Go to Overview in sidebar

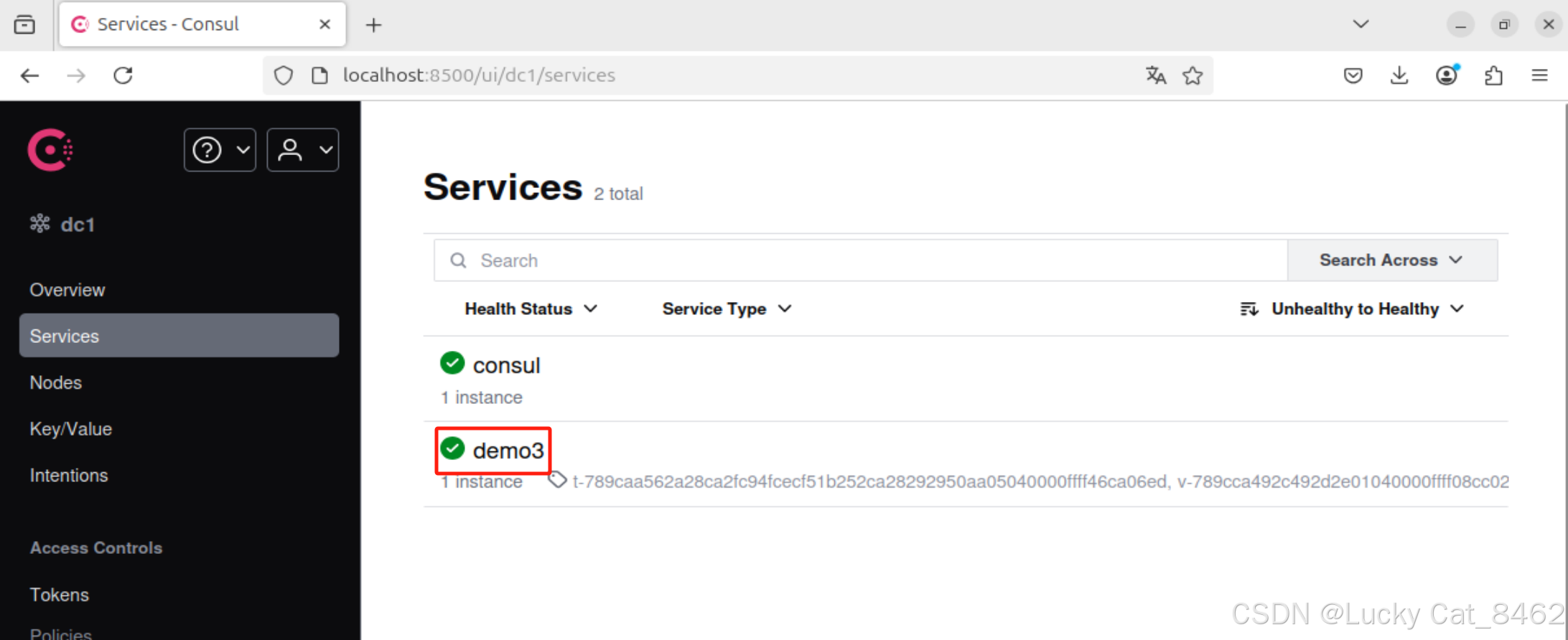point(67,290)
